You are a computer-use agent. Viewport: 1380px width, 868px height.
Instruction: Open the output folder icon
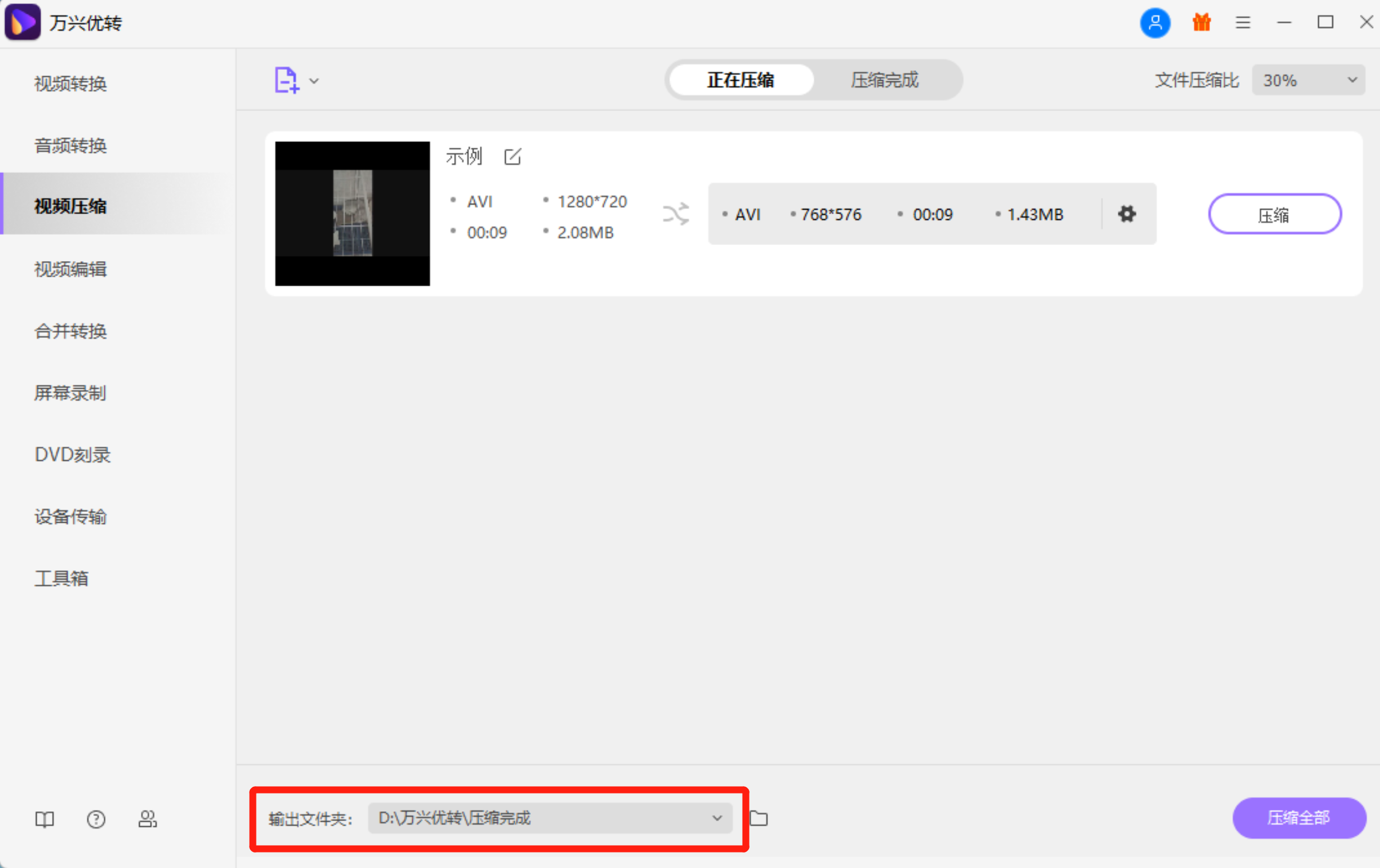pos(759,818)
